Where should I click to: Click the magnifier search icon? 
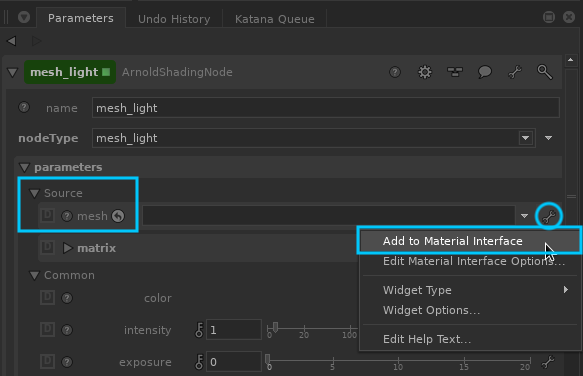pyautogui.click(x=545, y=72)
